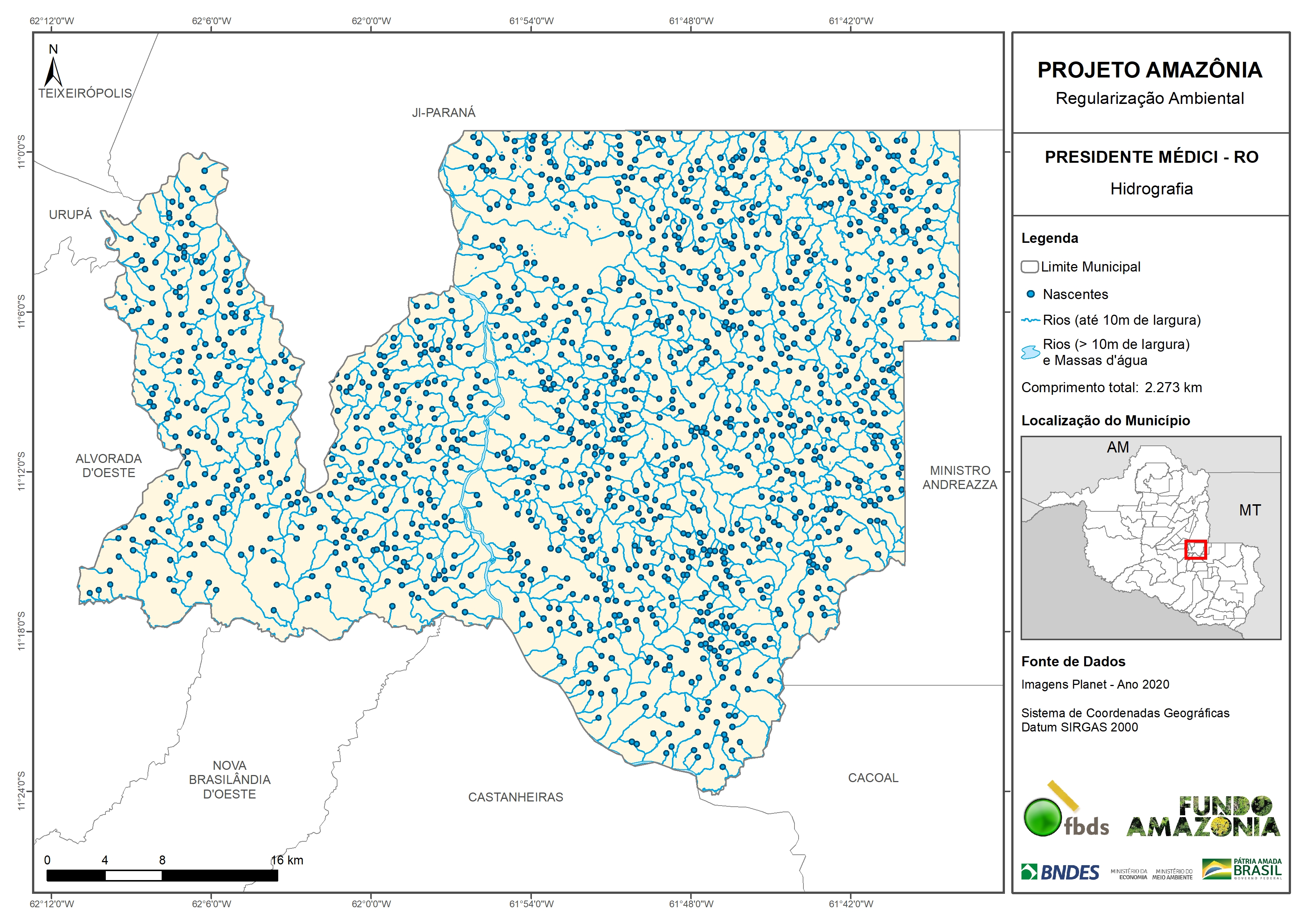Click the Comprimento total 2.273 km text

(x=1111, y=388)
